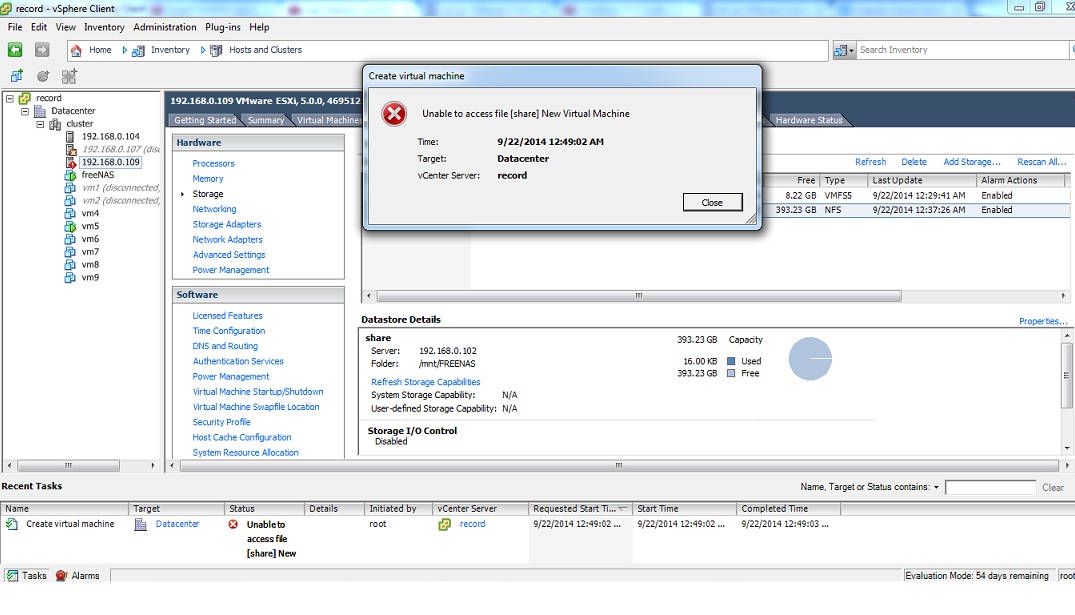Viewport: 1075px width, 615px height.
Task: Click the Search Inventory field
Action: (x=963, y=50)
